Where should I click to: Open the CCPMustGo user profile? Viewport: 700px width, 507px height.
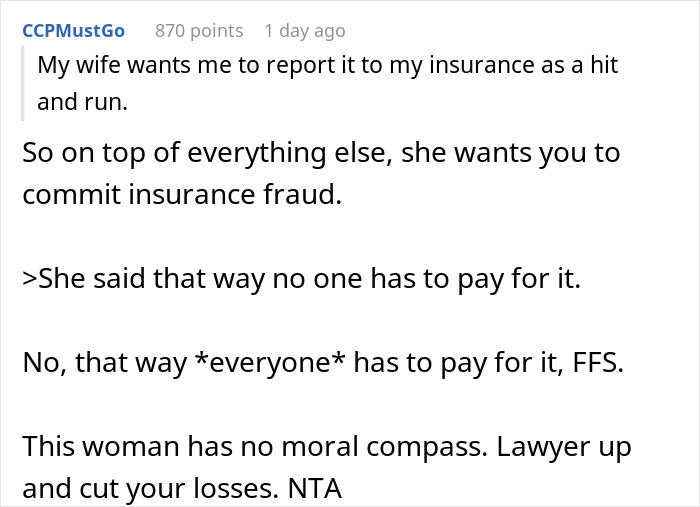point(73,30)
